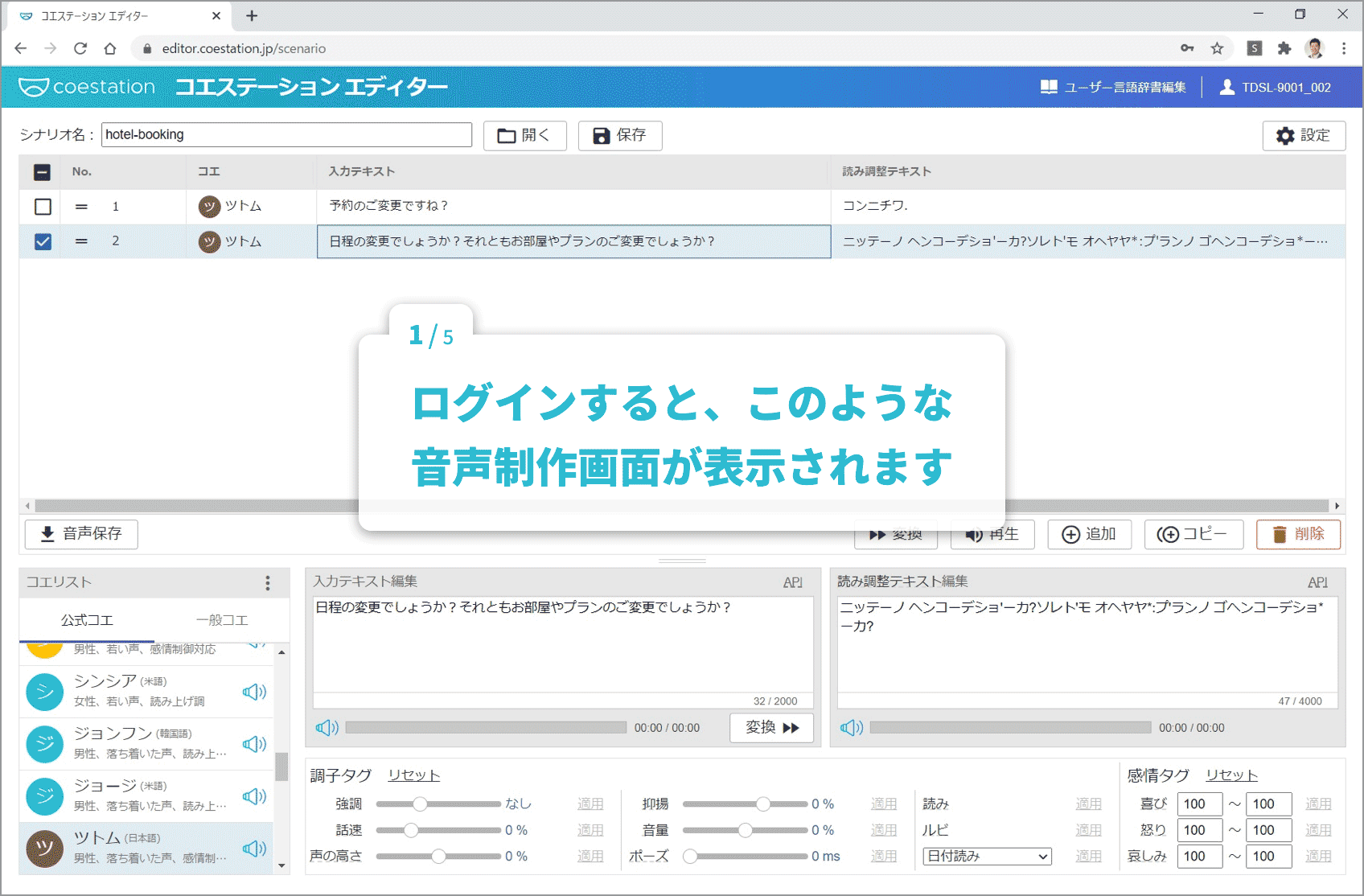Viewport: 1364px width, 896px height.
Task: Grab row 1 reorder handle
Action: pyautogui.click(x=81, y=207)
